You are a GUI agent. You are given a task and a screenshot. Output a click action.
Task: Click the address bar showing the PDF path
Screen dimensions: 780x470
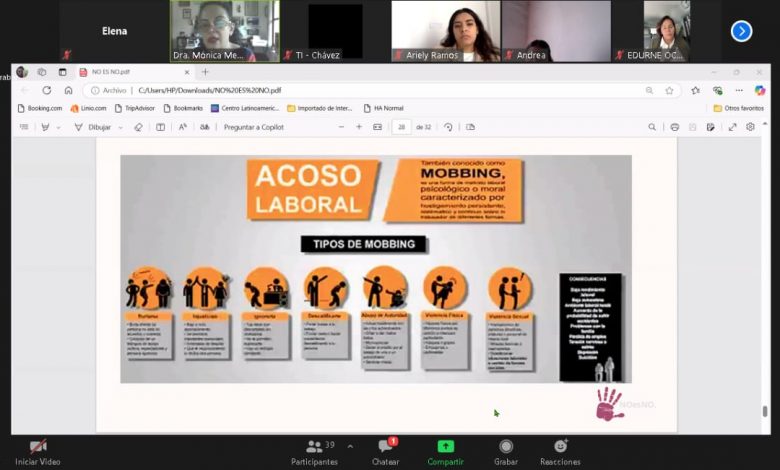pyautogui.click(x=380, y=90)
